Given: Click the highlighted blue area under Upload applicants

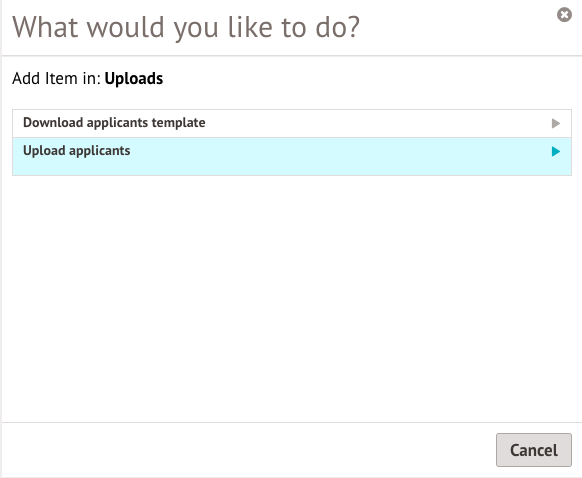Looking at the screenshot, I should (292, 167).
